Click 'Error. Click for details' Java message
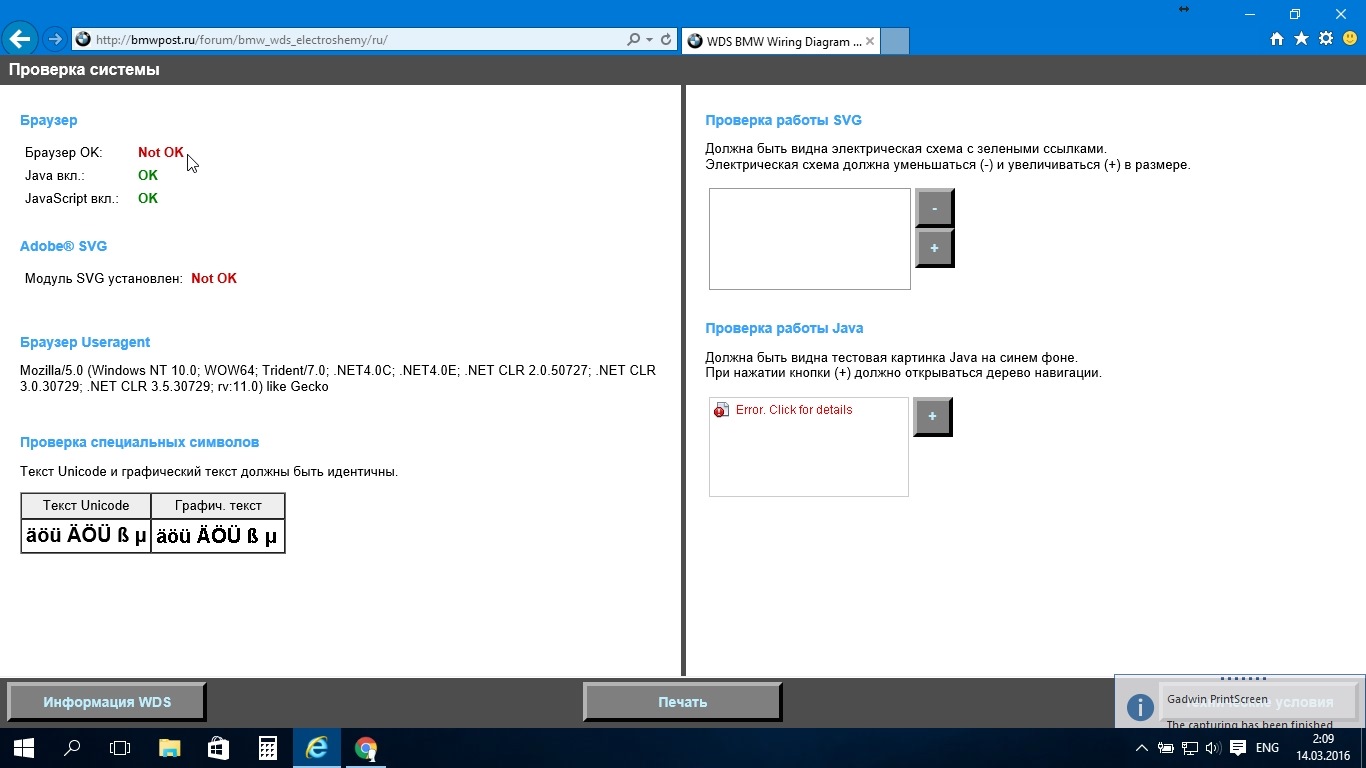Viewport: 1366px width, 768px height. tap(794, 410)
